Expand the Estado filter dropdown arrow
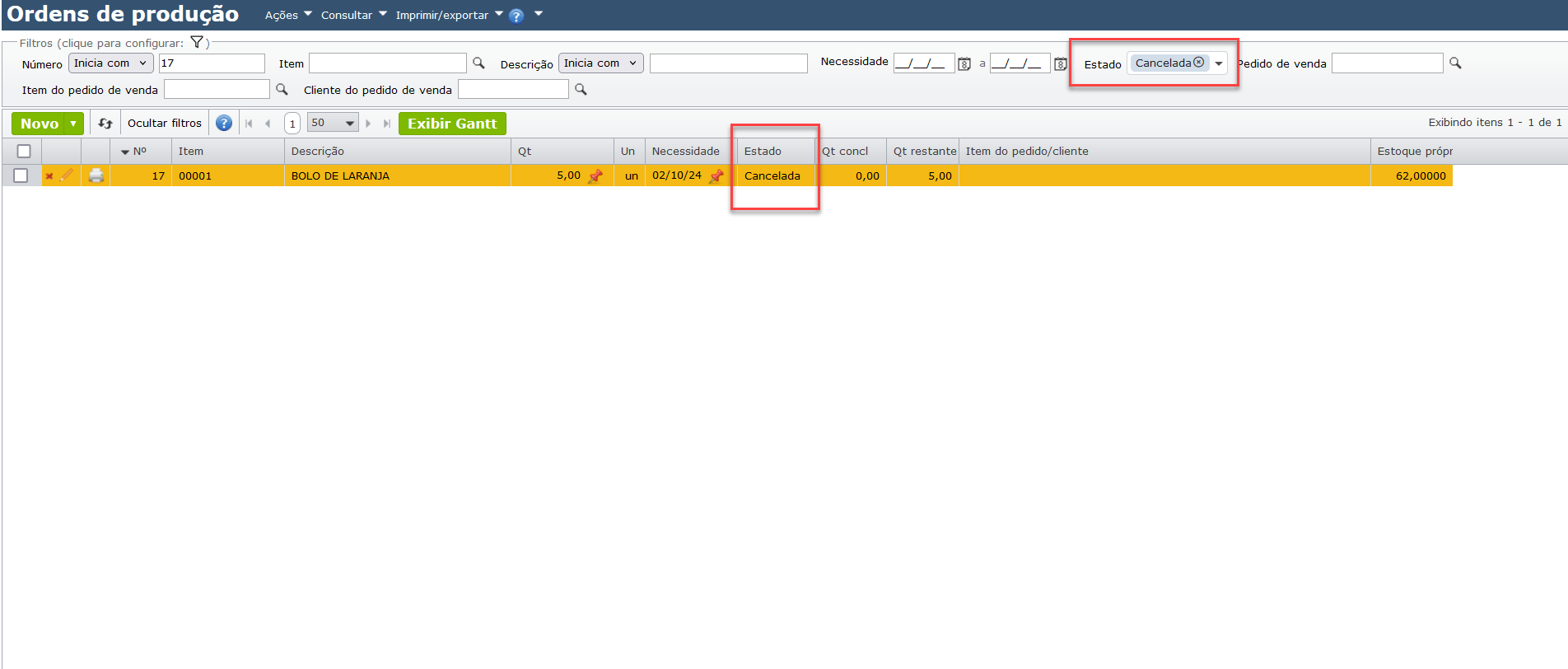This screenshot has height=669, width=1568. pos(1219,63)
